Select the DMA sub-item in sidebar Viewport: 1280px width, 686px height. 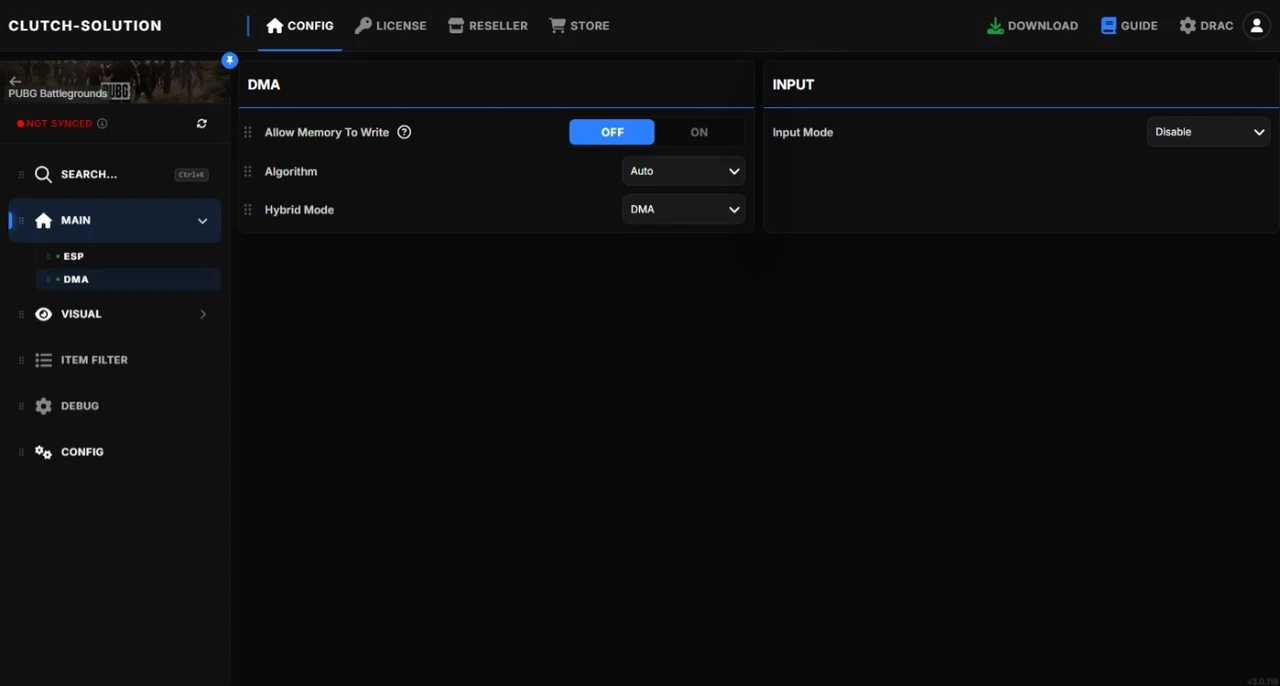128,279
